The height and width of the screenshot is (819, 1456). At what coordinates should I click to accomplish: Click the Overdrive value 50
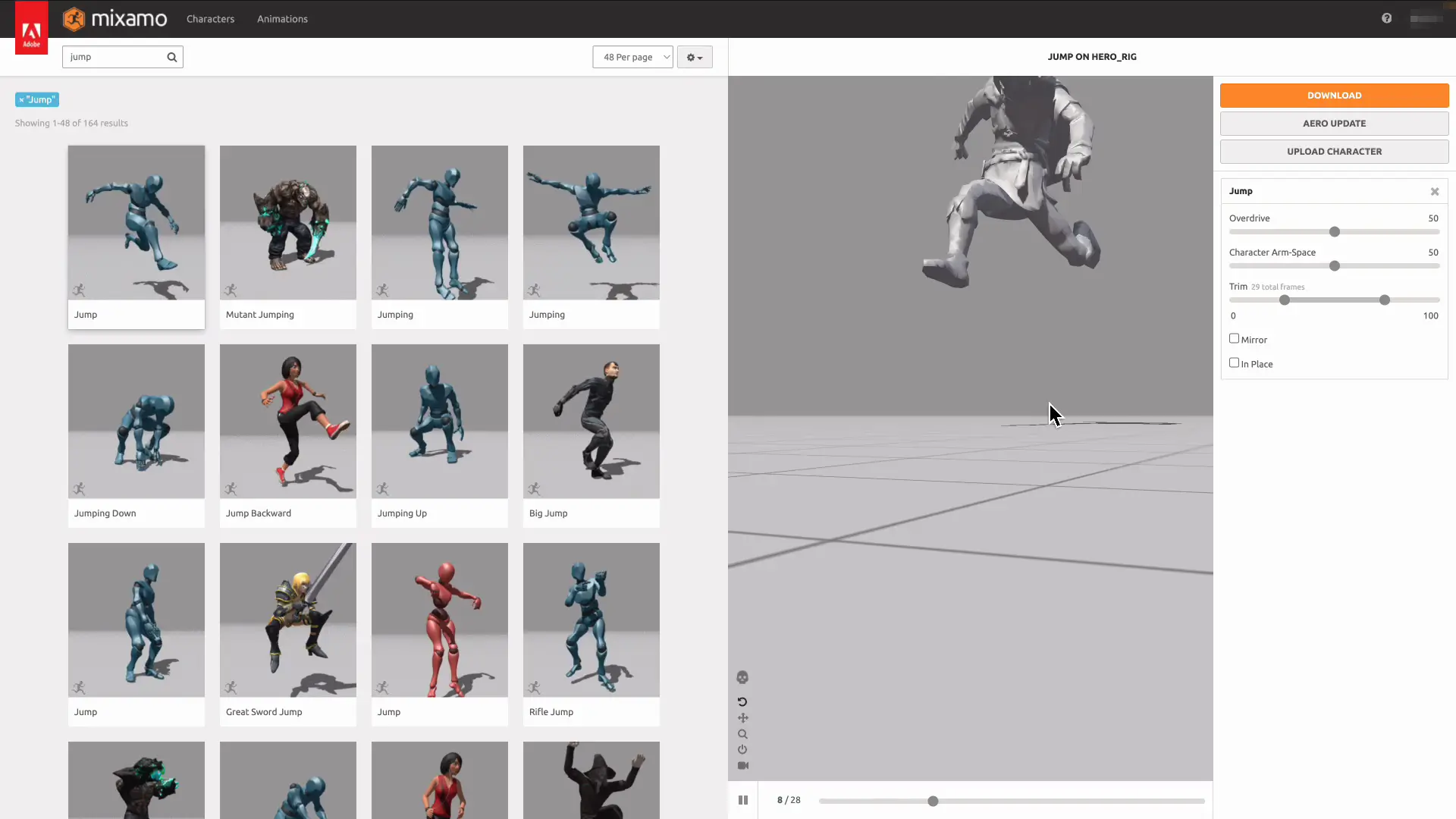point(1432,218)
